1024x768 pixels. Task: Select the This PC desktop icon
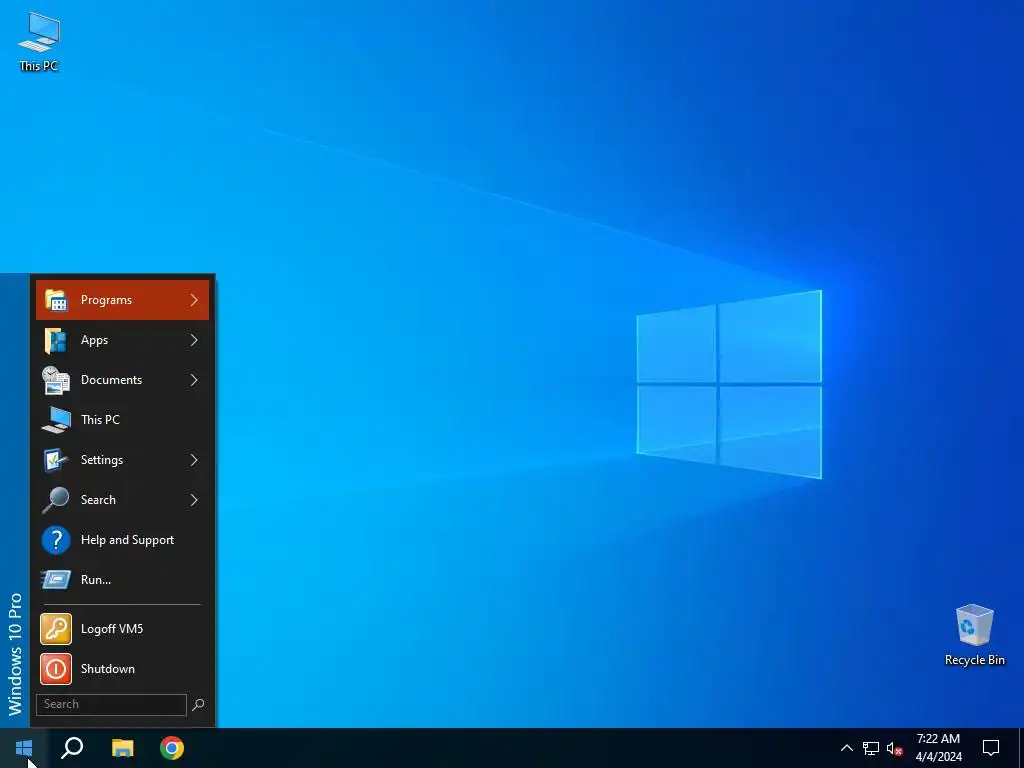[39, 42]
